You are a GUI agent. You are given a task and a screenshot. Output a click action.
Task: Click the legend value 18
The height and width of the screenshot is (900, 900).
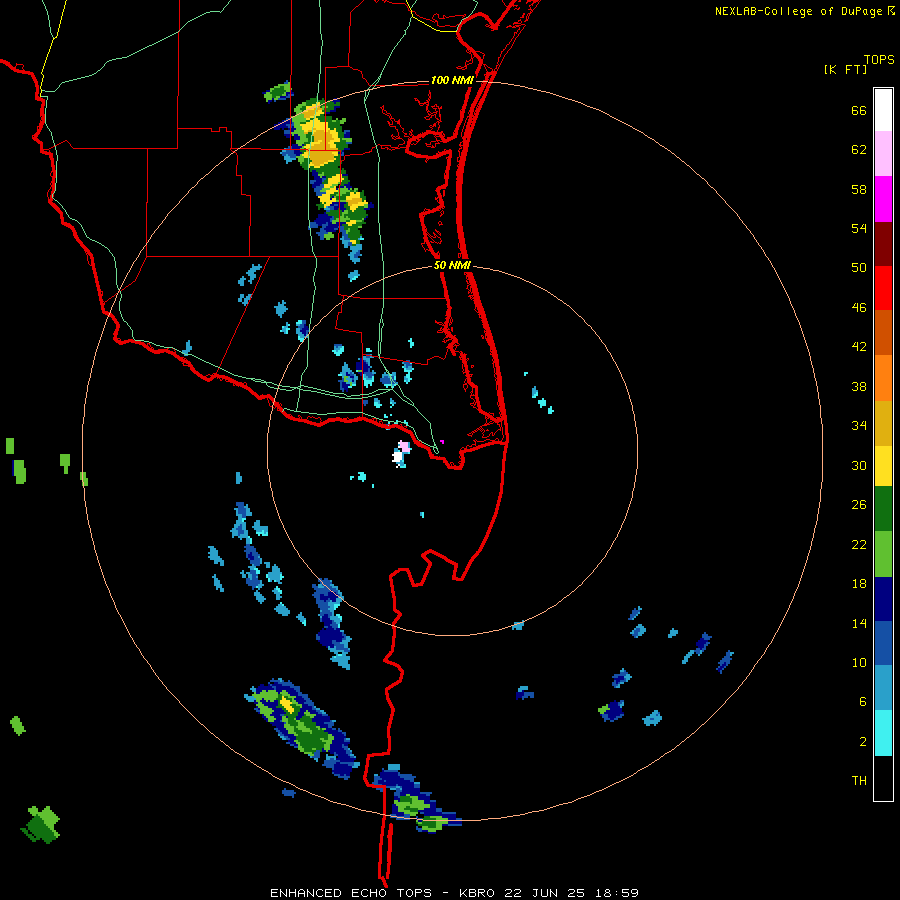point(859,584)
